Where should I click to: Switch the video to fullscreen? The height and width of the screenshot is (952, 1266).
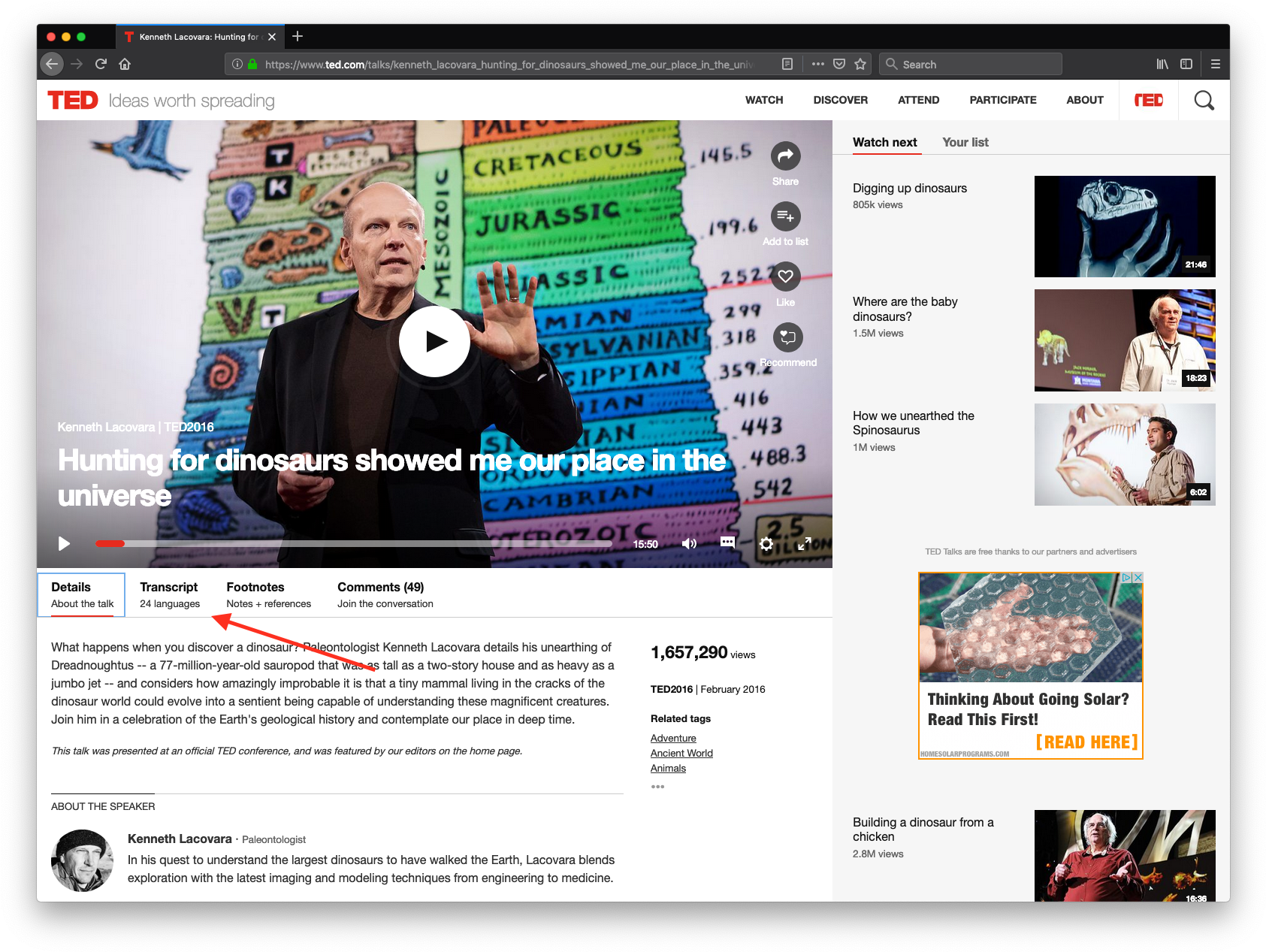pyautogui.click(x=804, y=543)
